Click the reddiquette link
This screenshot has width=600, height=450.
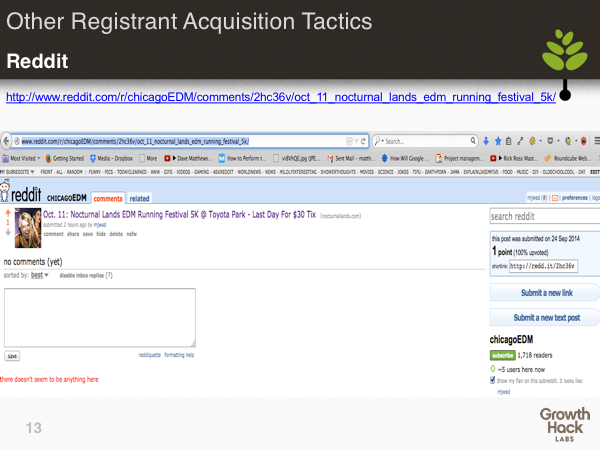(150, 355)
